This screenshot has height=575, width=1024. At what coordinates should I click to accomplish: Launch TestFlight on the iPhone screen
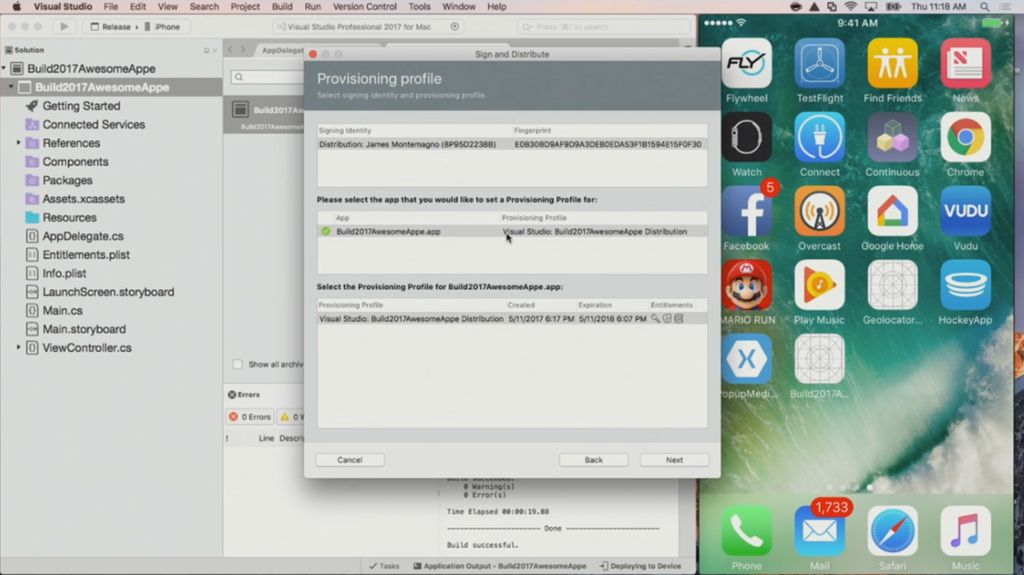tap(820, 63)
